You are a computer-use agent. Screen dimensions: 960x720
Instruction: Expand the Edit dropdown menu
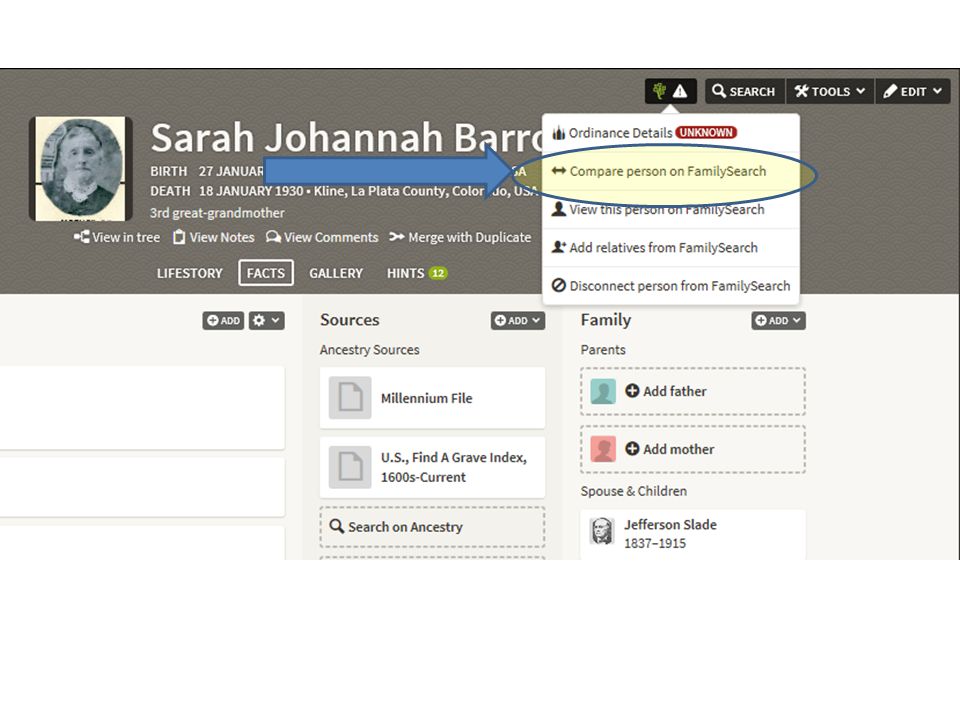click(x=913, y=91)
